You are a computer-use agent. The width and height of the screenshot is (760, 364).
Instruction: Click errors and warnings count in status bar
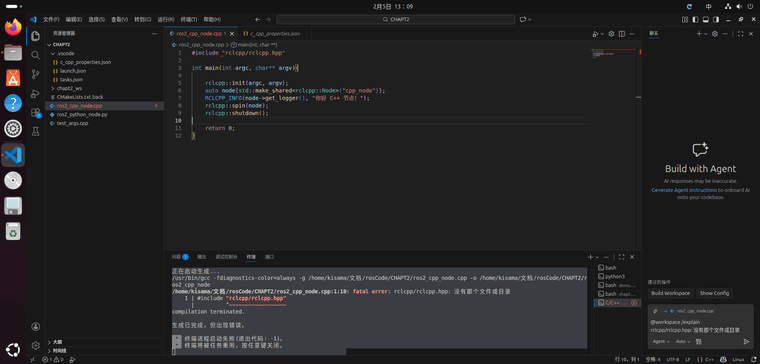pyautogui.click(x=52, y=360)
